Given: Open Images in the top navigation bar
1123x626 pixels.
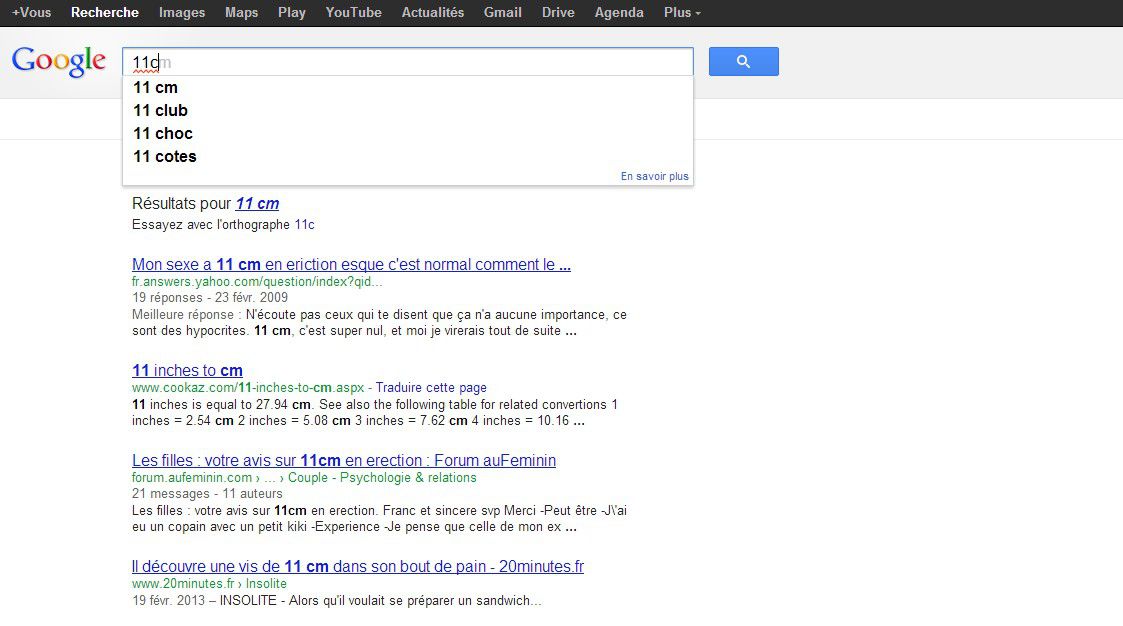Looking at the screenshot, I should point(182,13).
